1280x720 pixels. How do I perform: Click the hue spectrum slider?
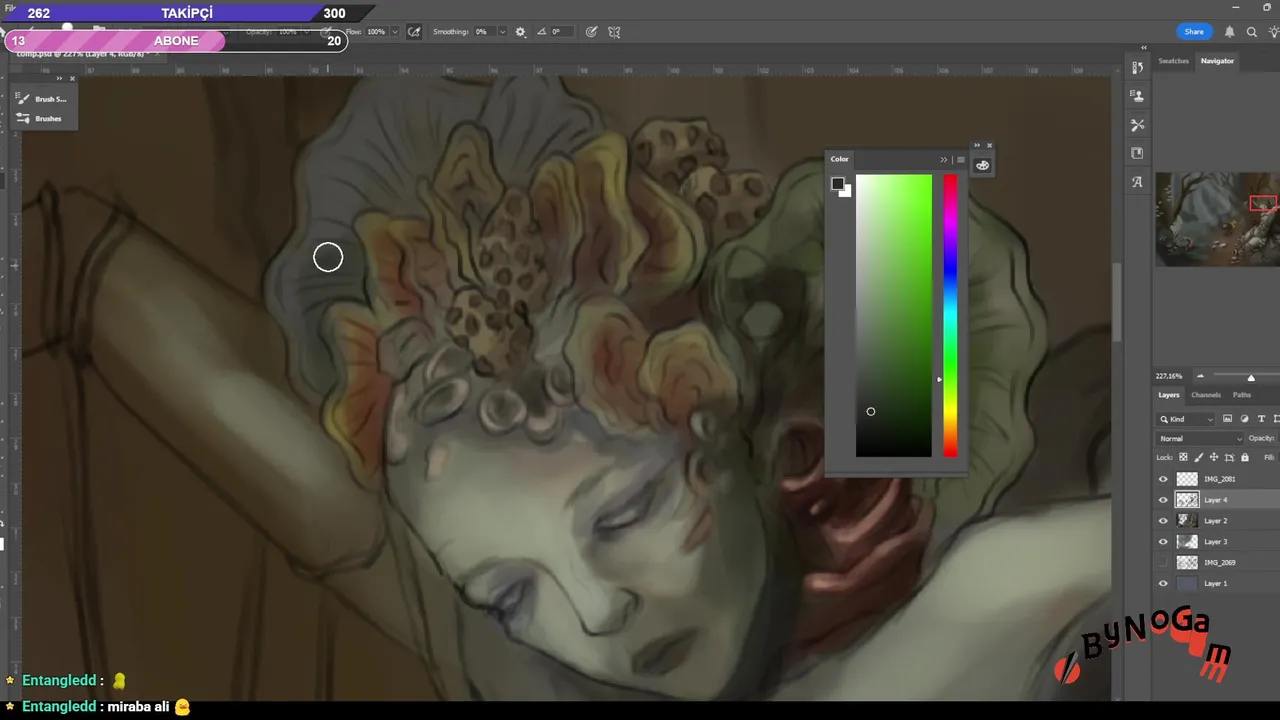(x=950, y=316)
